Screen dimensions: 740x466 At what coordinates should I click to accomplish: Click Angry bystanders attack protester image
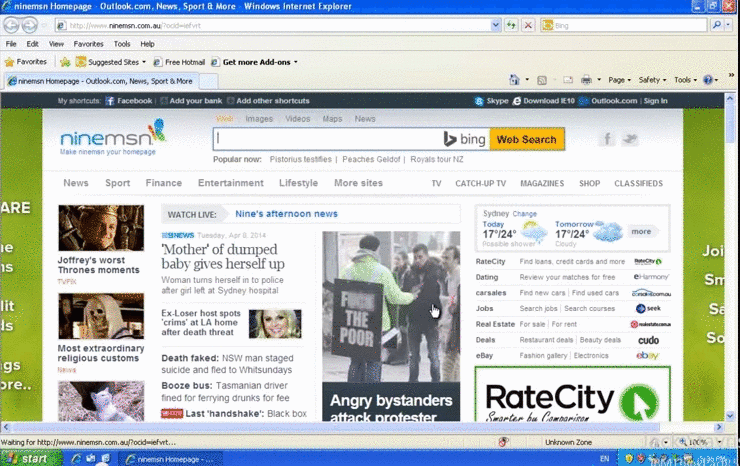391,306
